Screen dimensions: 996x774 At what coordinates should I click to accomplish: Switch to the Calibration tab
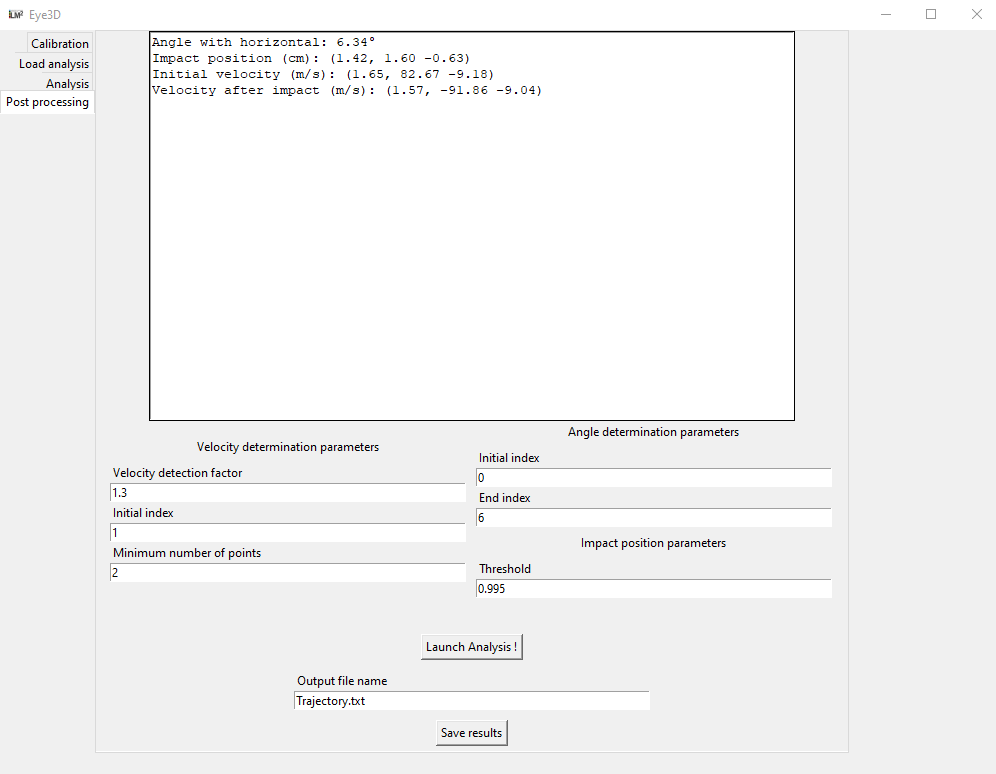60,43
